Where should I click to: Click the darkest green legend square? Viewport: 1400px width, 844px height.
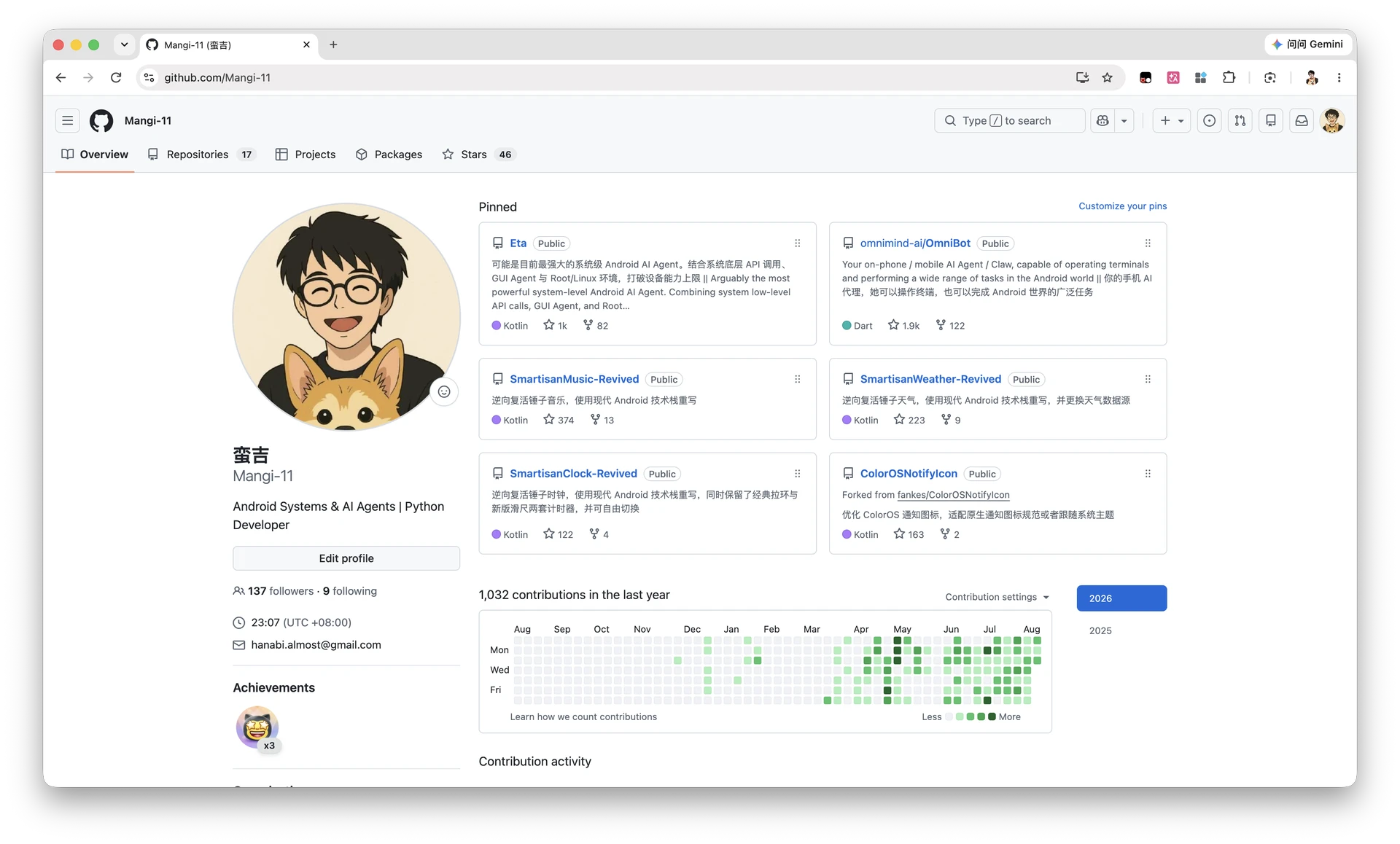click(992, 717)
